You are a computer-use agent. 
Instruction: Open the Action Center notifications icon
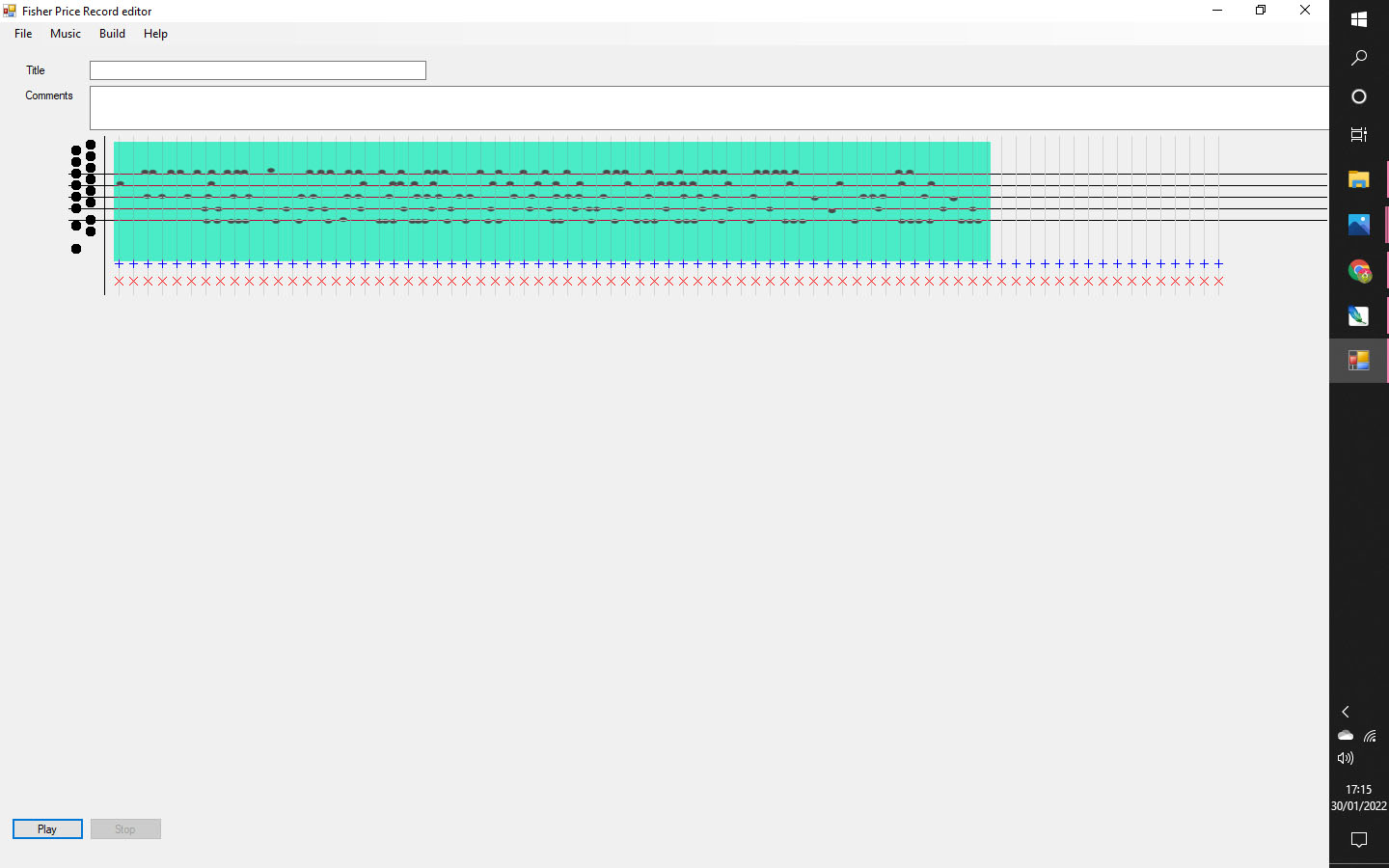[x=1359, y=840]
